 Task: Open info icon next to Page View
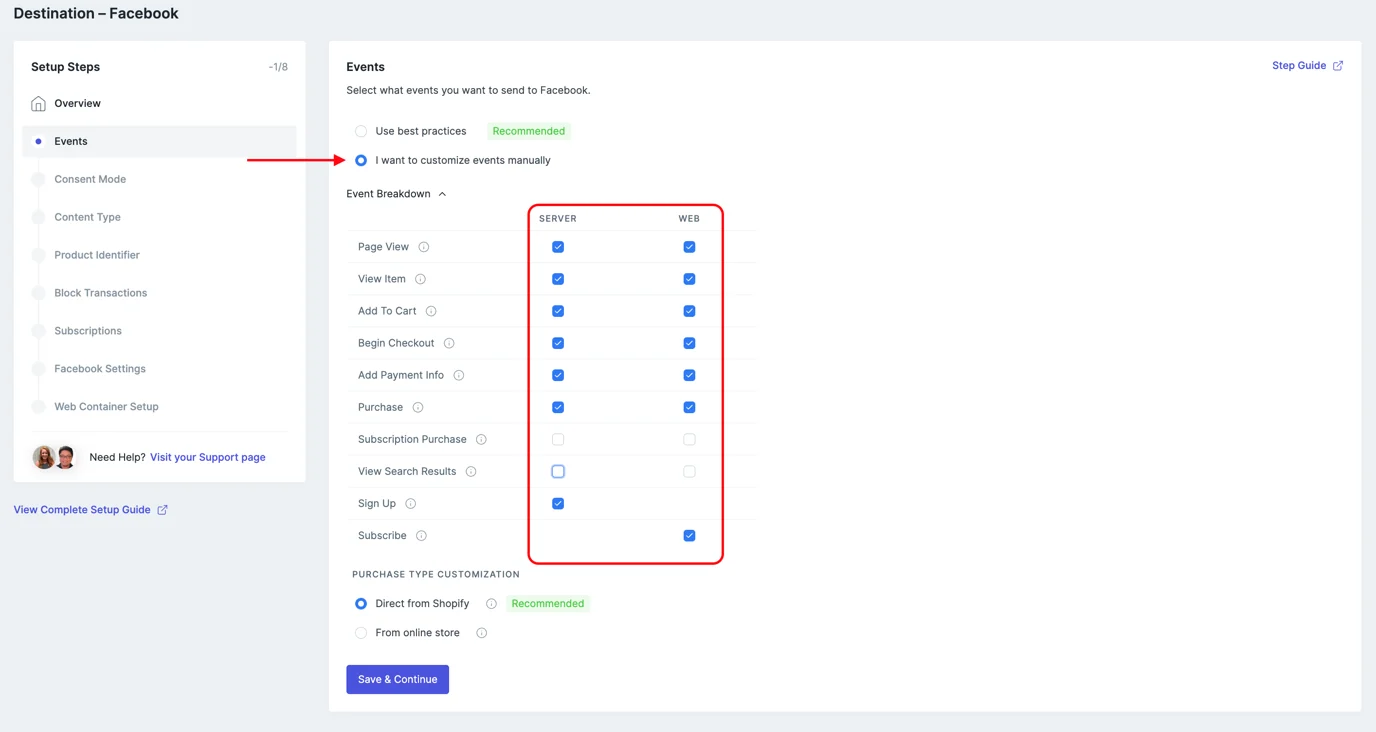click(x=424, y=247)
